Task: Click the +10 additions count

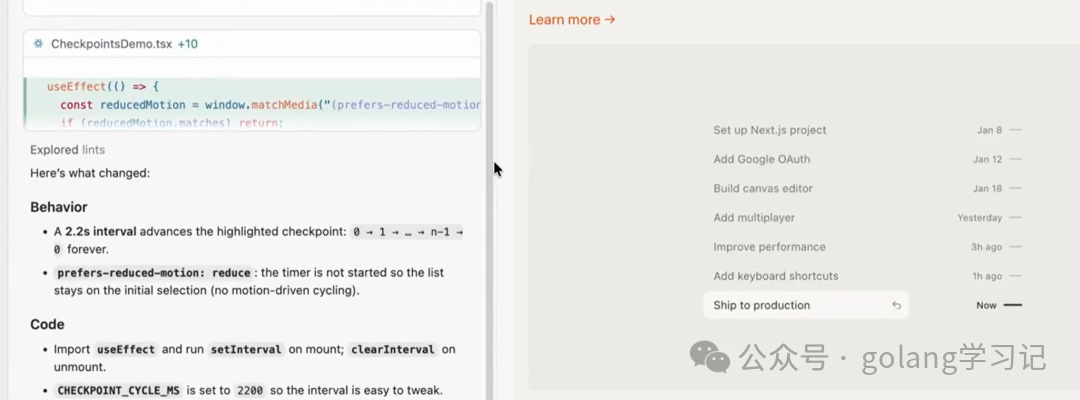Action: coord(187,43)
